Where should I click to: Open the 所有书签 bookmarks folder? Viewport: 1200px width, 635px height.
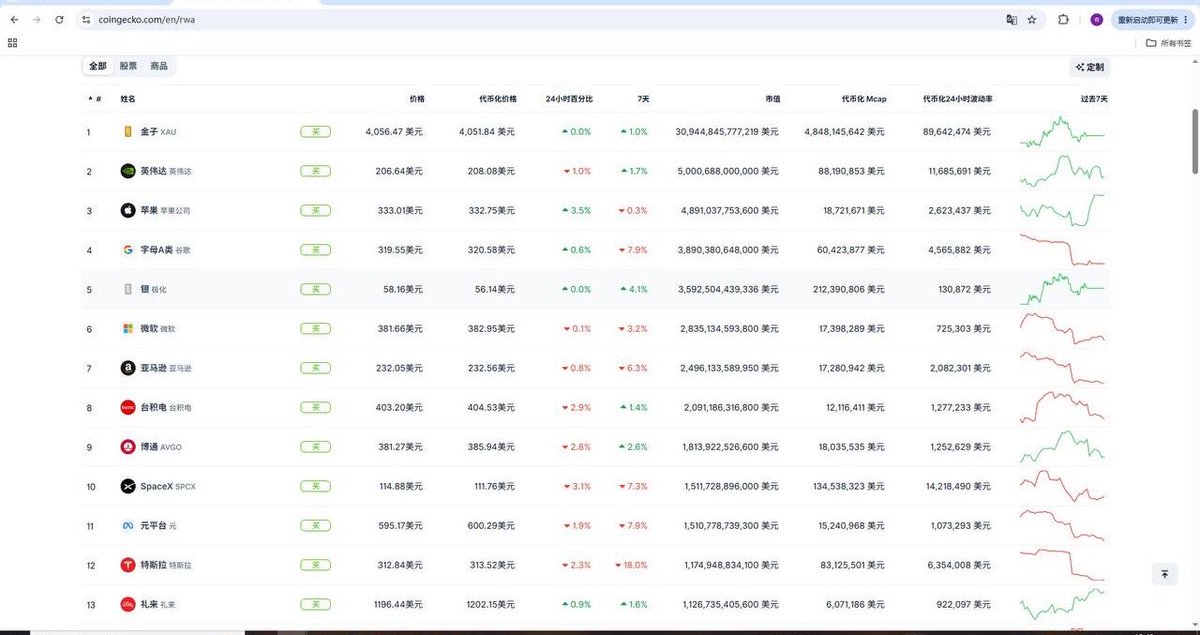(1169, 43)
